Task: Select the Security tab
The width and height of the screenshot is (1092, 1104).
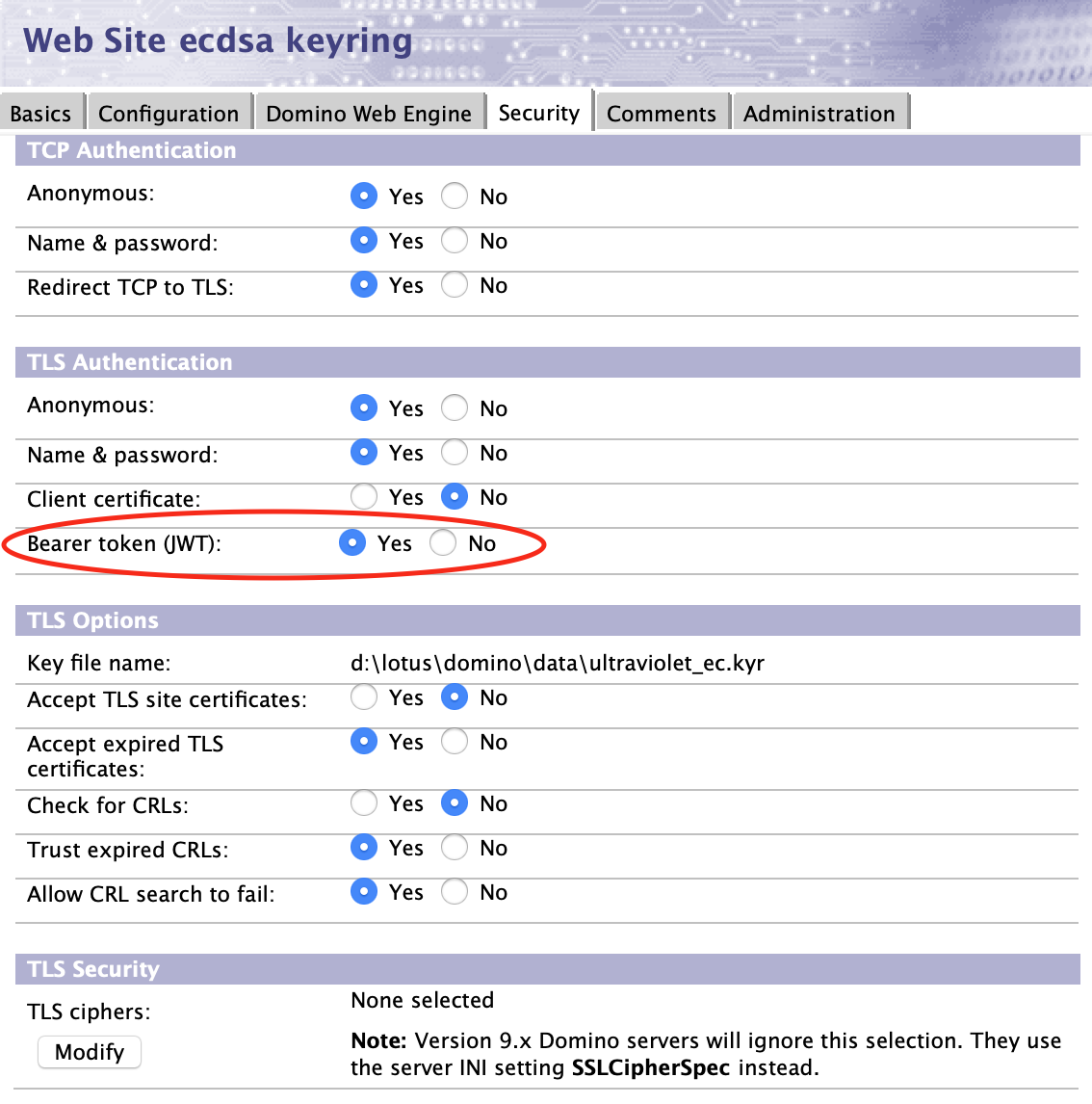Action: click(539, 113)
